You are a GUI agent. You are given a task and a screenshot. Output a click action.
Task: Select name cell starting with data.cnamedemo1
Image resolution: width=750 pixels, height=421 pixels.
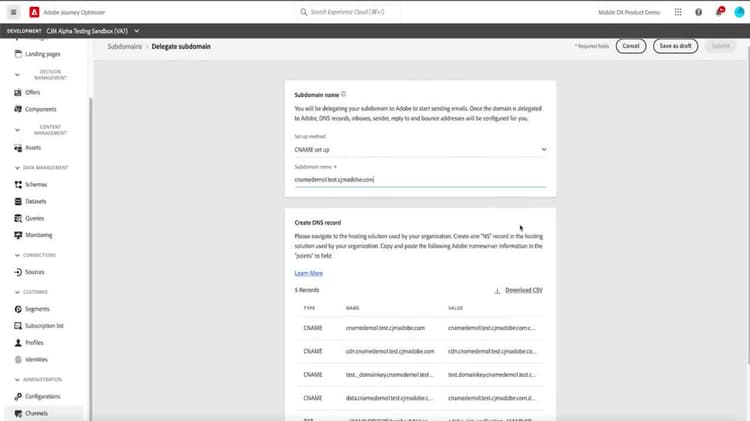pos(389,398)
